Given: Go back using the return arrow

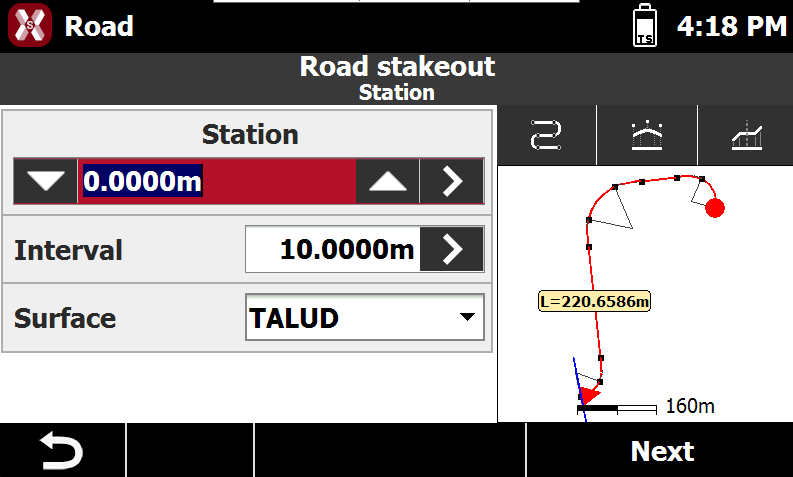Looking at the screenshot, I should click(62, 450).
